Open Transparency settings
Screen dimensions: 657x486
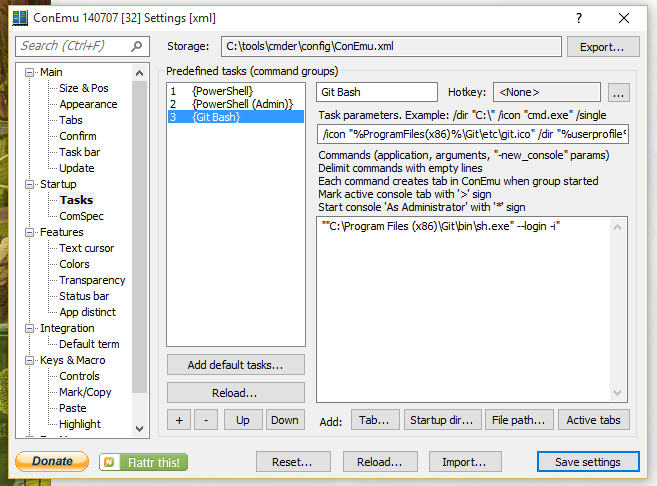click(92, 280)
